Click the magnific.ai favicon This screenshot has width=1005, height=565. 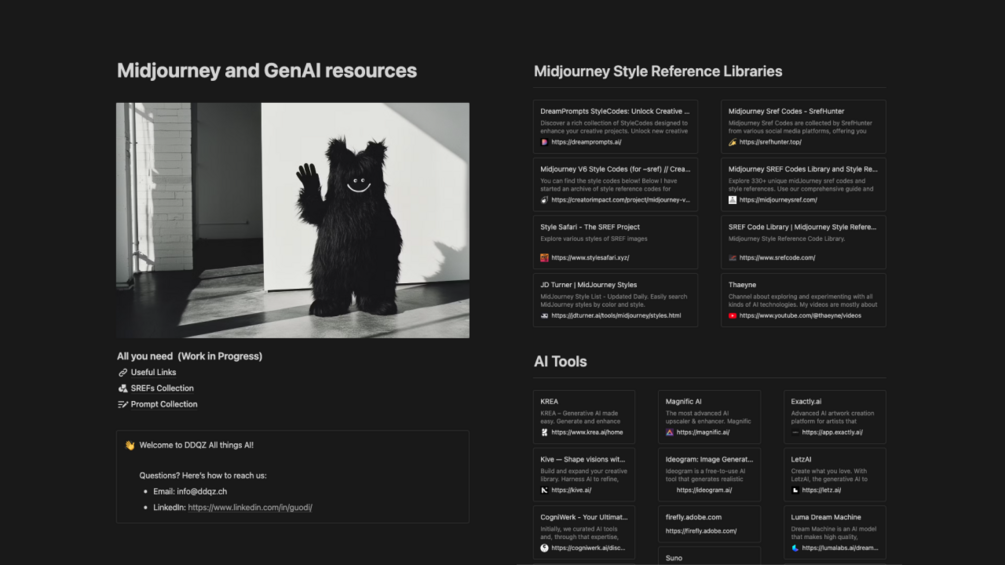coord(669,432)
